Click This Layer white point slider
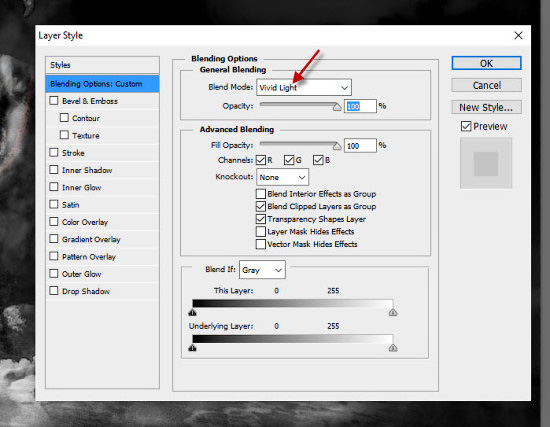Viewport: 550px width, 427px height. pos(393,312)
